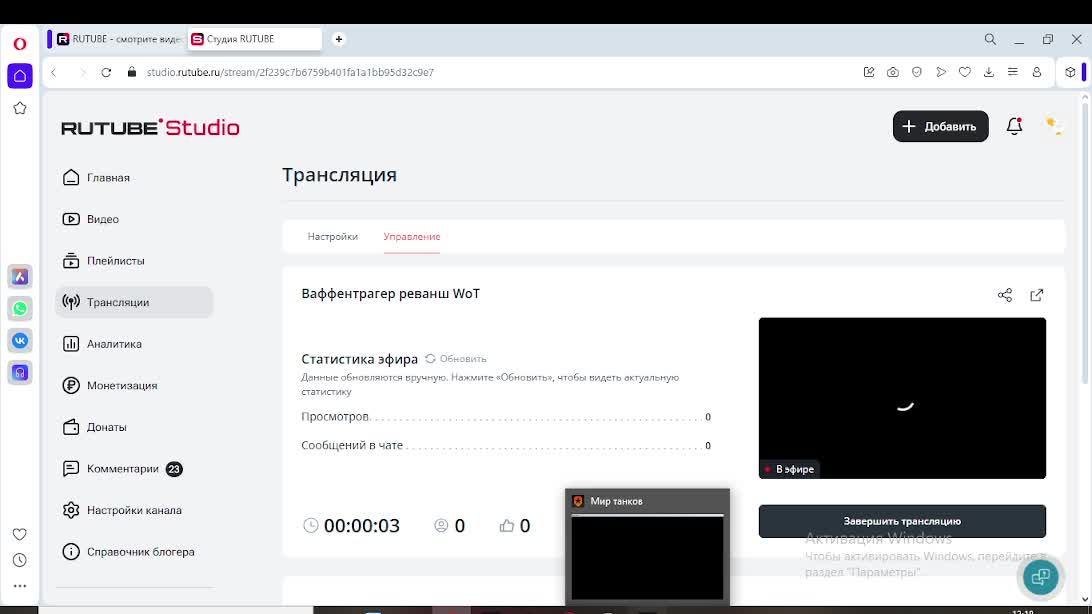
Task: Open bookmarks star in Opera sidebar
Action: point(20,108)
